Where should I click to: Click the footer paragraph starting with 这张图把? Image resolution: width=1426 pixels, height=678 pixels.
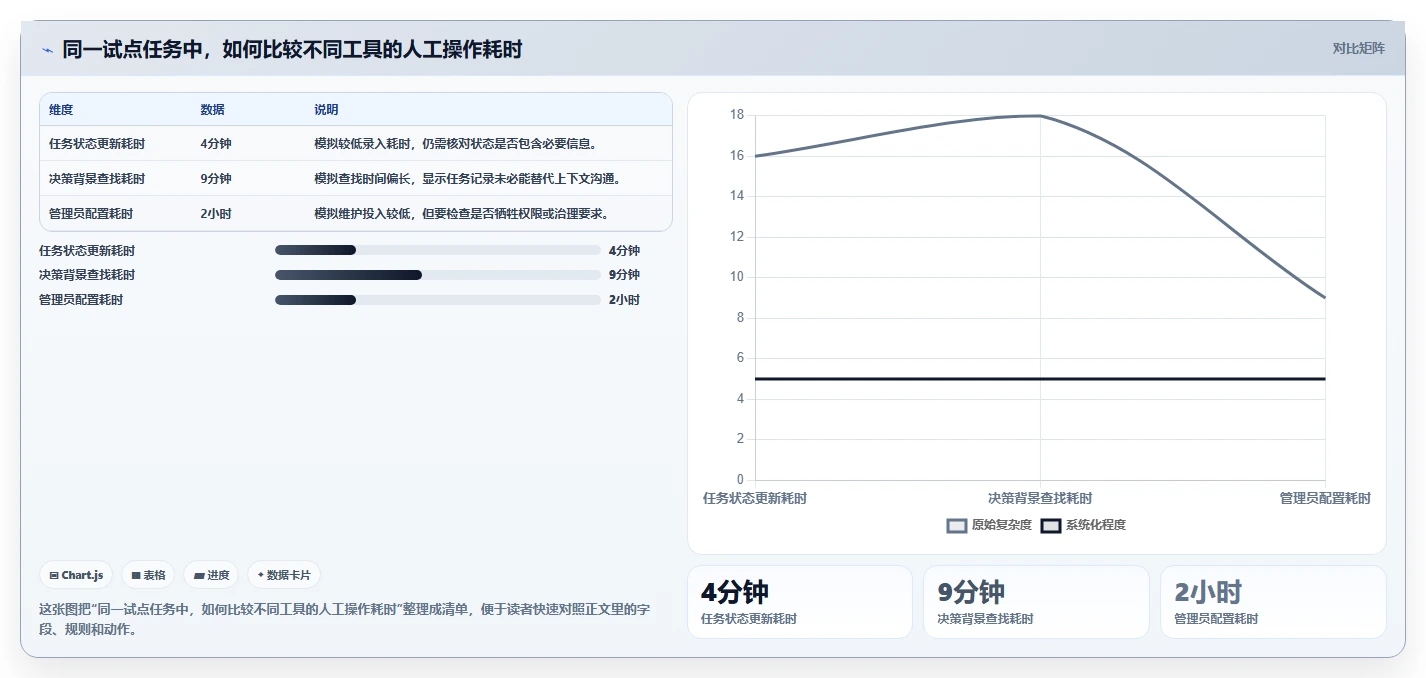[344, 619]
